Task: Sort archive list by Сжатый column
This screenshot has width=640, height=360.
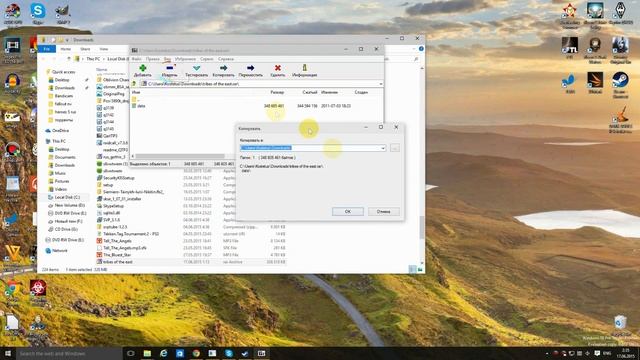Action: click(x=310, y=92)
